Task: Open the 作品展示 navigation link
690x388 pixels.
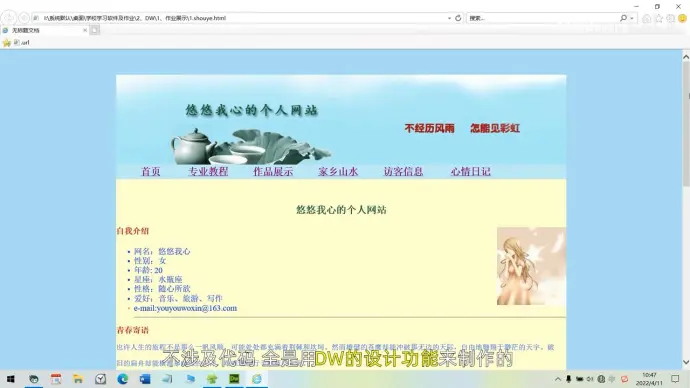Action: pos(273,172)
